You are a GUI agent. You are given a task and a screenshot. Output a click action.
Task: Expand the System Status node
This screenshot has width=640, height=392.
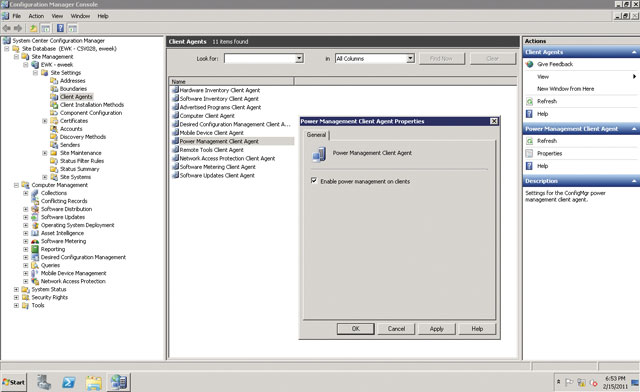16,289
